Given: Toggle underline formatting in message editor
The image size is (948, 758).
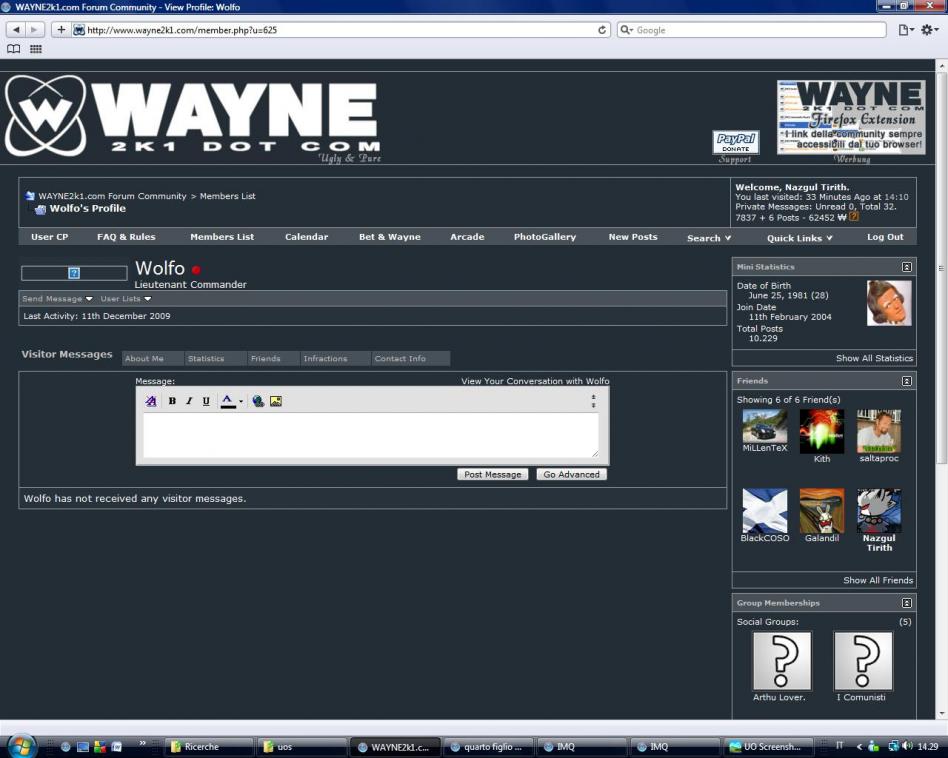Looking at the screenshot, I should click(206, 401).
